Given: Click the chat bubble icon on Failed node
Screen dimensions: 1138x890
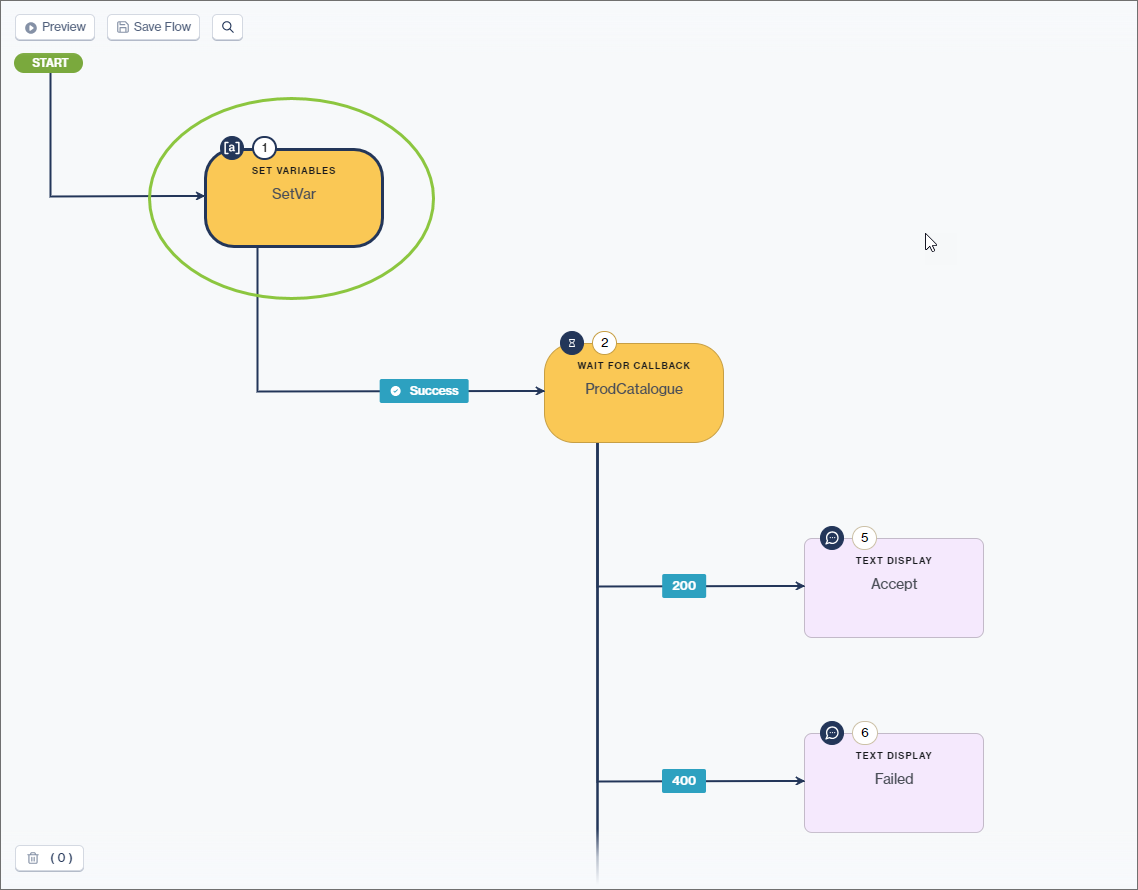Looking at the screenshot, I should (831, 732).
